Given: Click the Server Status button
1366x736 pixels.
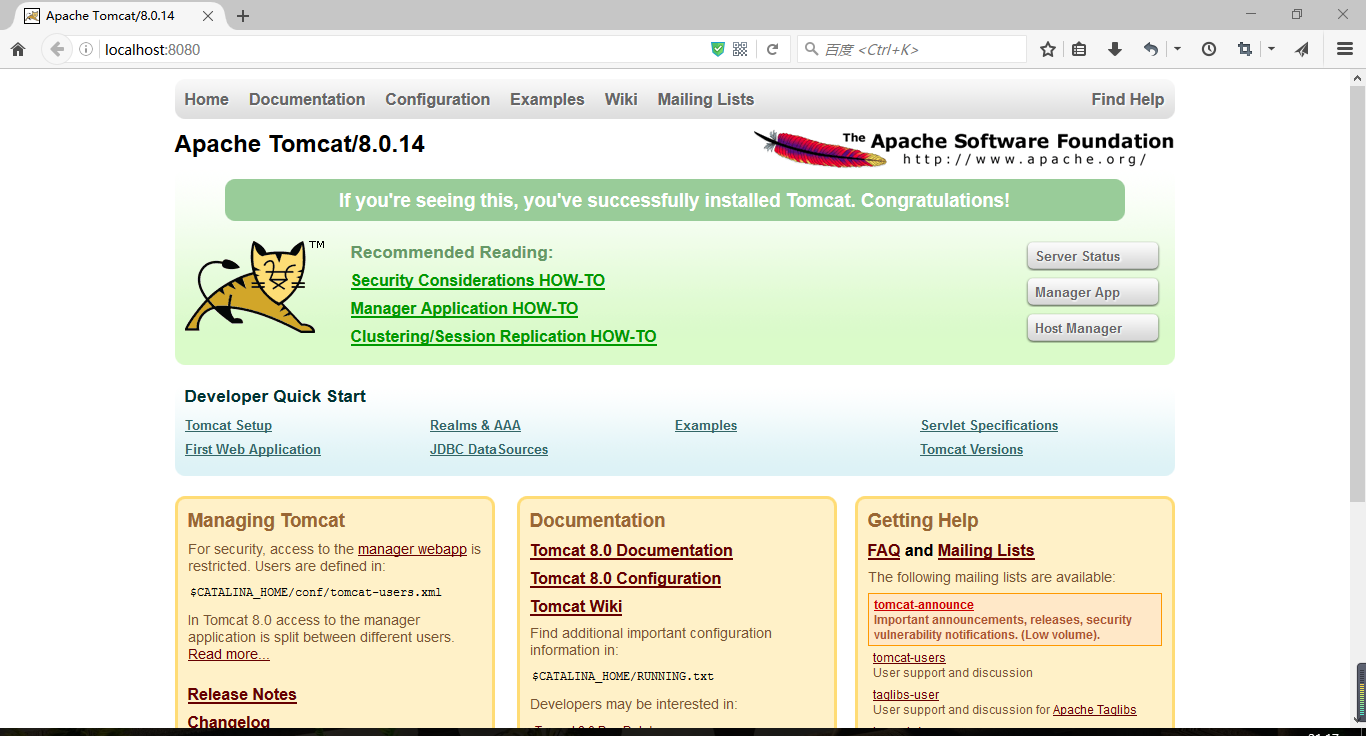Looking at the screenshot, I should (1093, 256).
